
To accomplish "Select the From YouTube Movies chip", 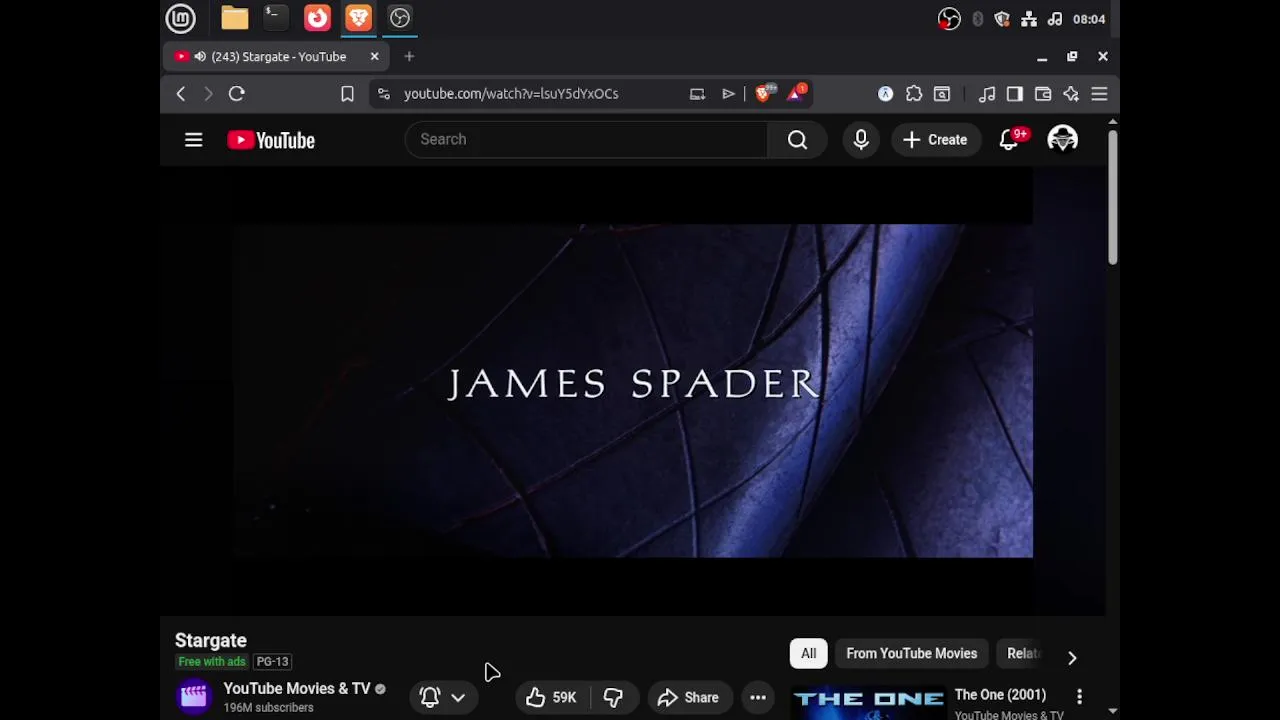I will click(912, 654).
